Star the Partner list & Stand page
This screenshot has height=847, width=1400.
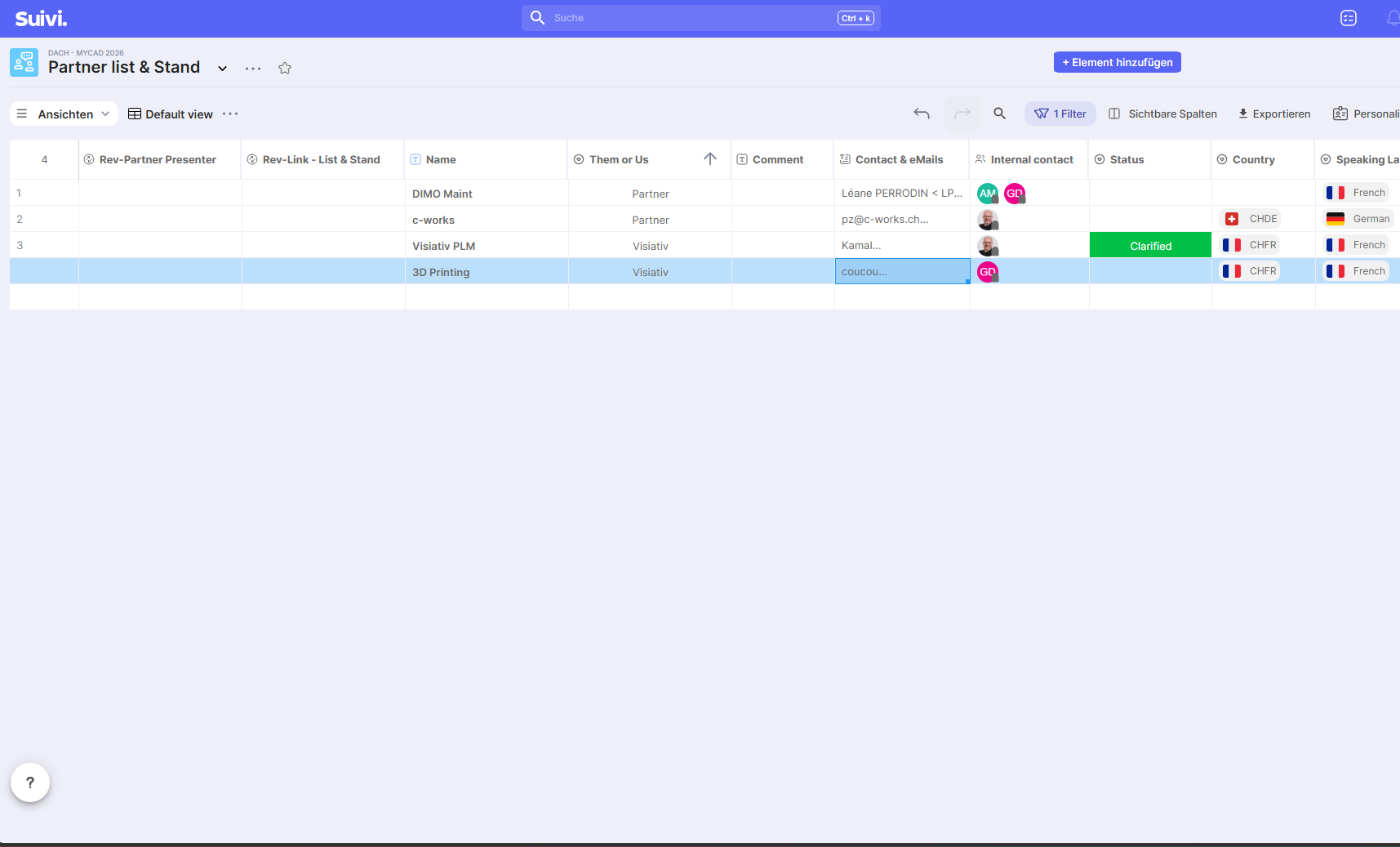coord(285,68)
